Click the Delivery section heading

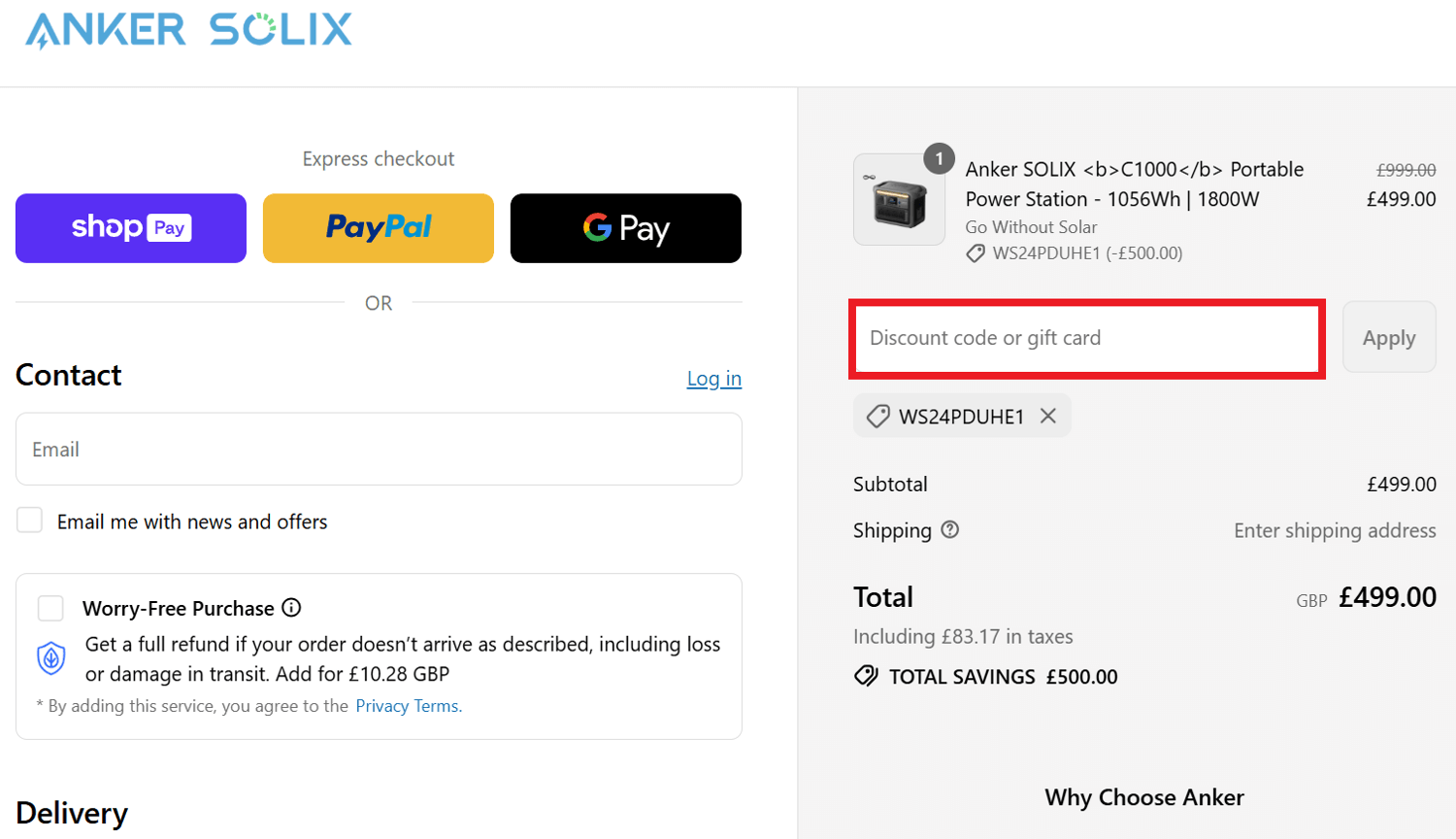point(72,813)
